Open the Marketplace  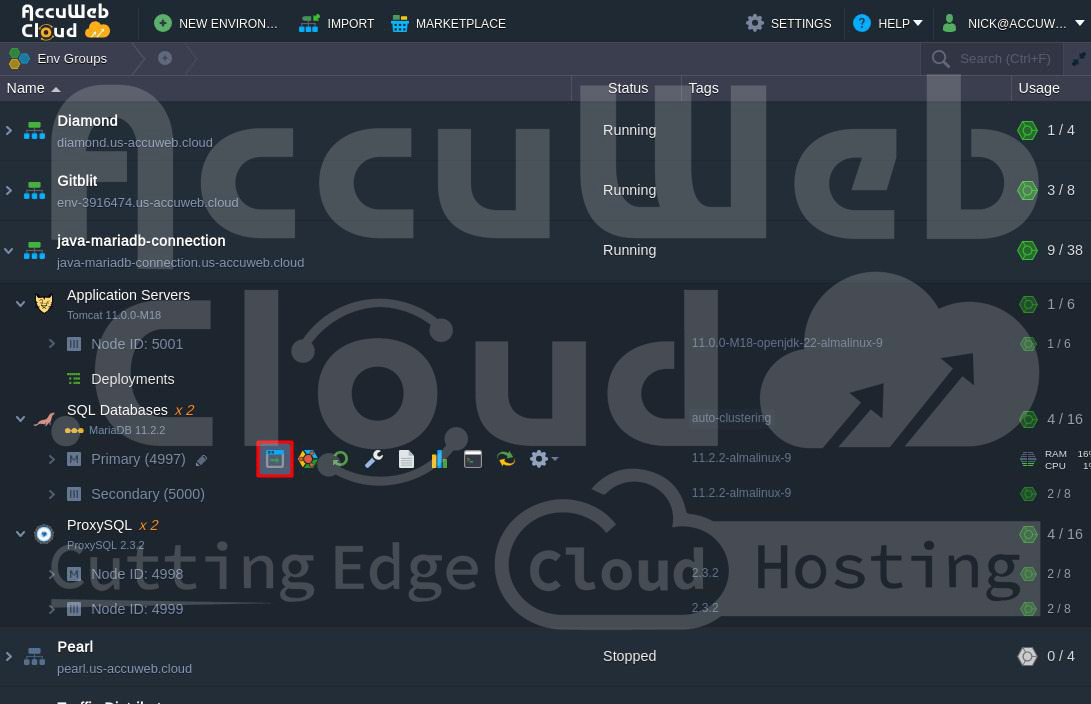448,24
